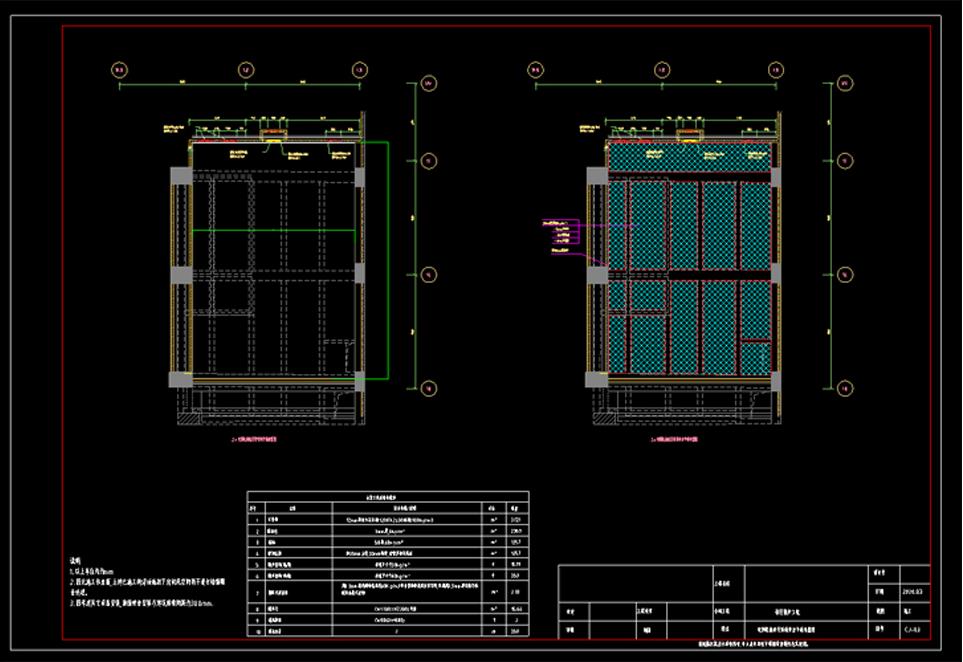
Task: Select the lowest axis bubble right of left drawing
Action: 428,388
